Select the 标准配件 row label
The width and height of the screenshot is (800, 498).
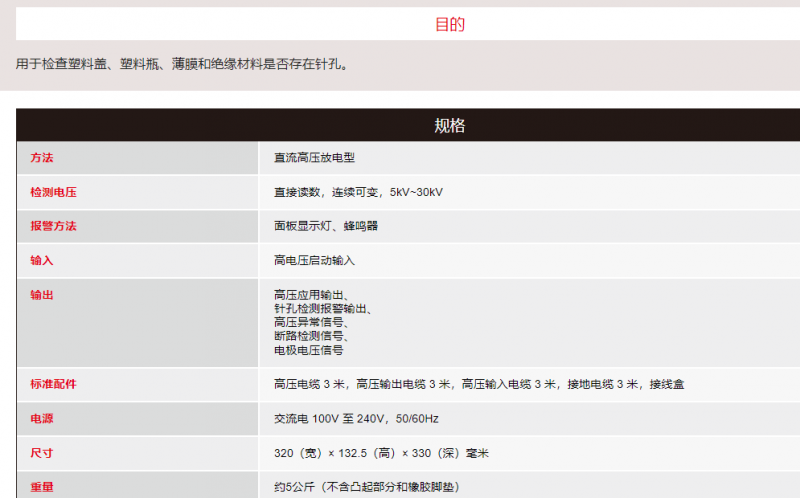point(54,384)
